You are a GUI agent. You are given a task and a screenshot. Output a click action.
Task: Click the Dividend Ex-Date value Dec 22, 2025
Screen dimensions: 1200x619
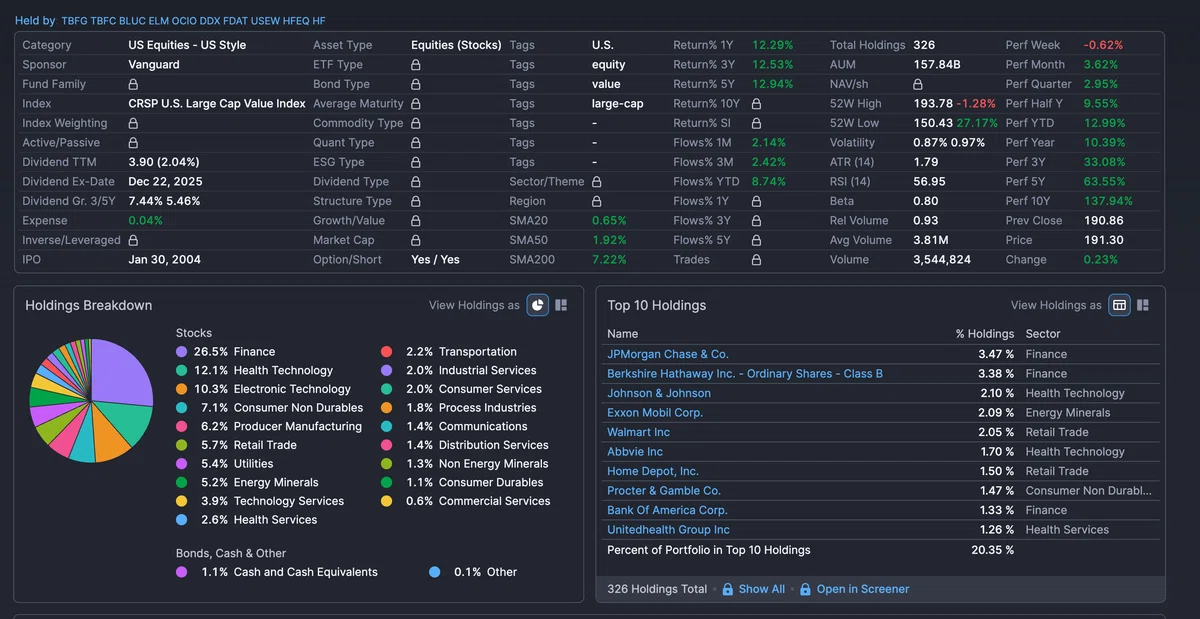[165, 182]
